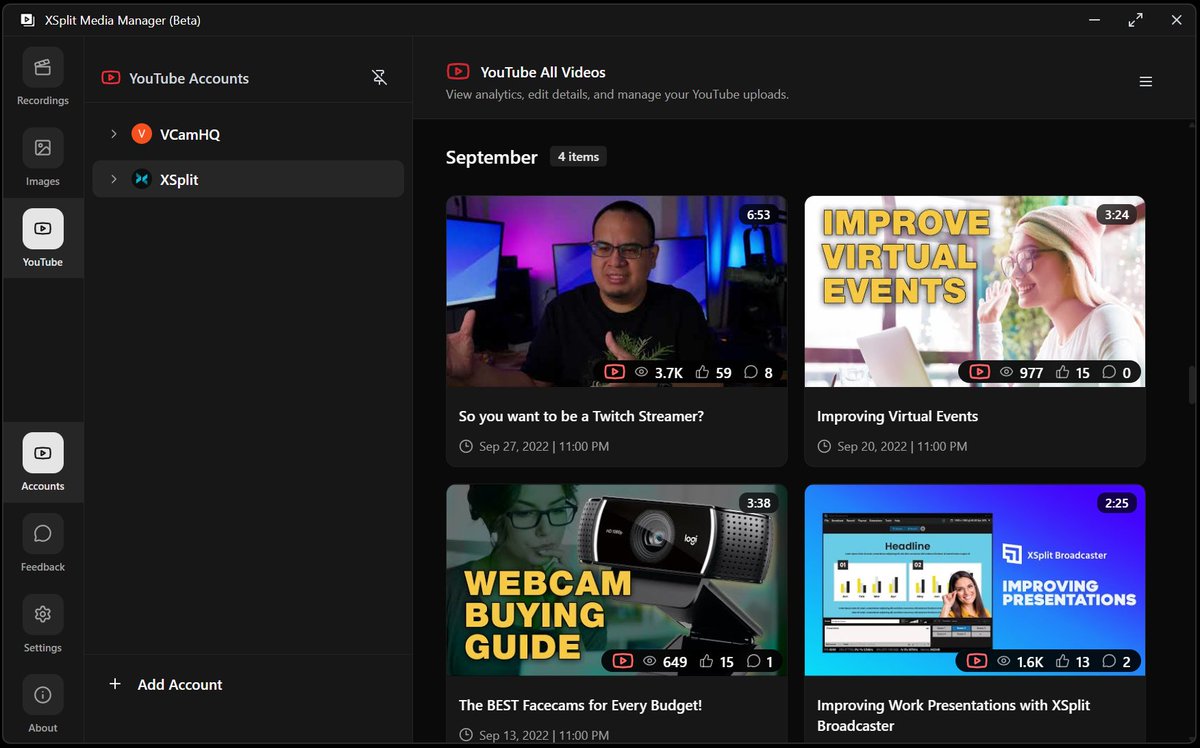Click likes icon on Improving Virtual Events video
Viewport: 1200px width, 748px height.
pos(1061,372)
